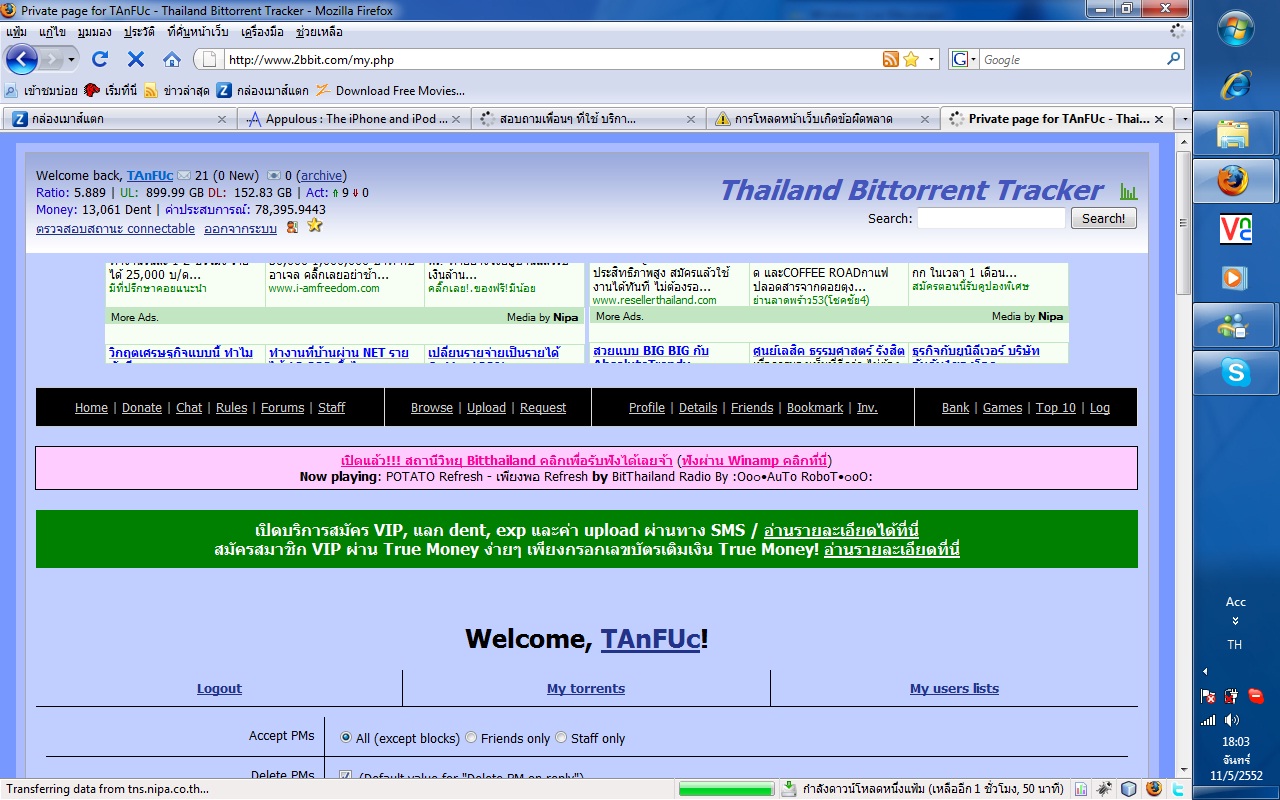Image resolution: width=1280 pixels, height=800 pixels.
Task: Click the gold star icon in the user panel
Action: [314, 226]
